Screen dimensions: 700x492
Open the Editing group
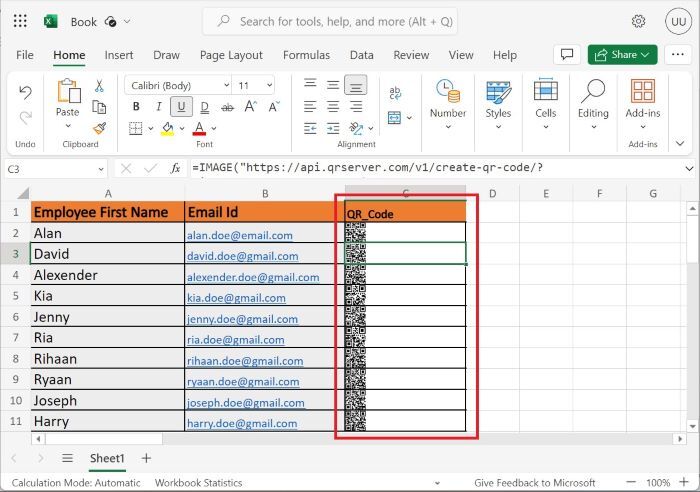[x=593, y=104]
